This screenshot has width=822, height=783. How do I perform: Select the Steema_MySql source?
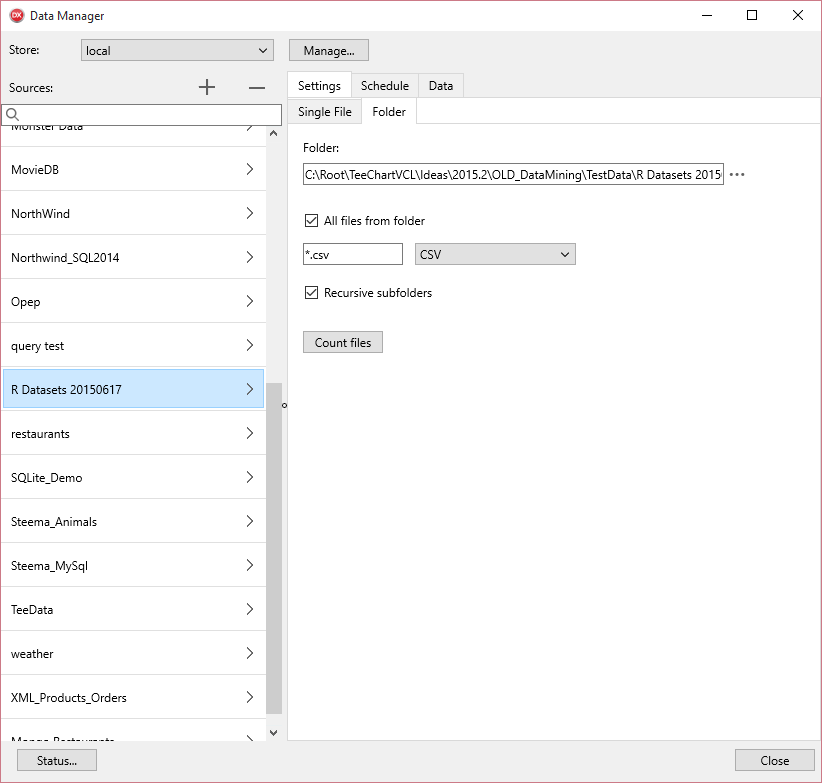(133, 566)
